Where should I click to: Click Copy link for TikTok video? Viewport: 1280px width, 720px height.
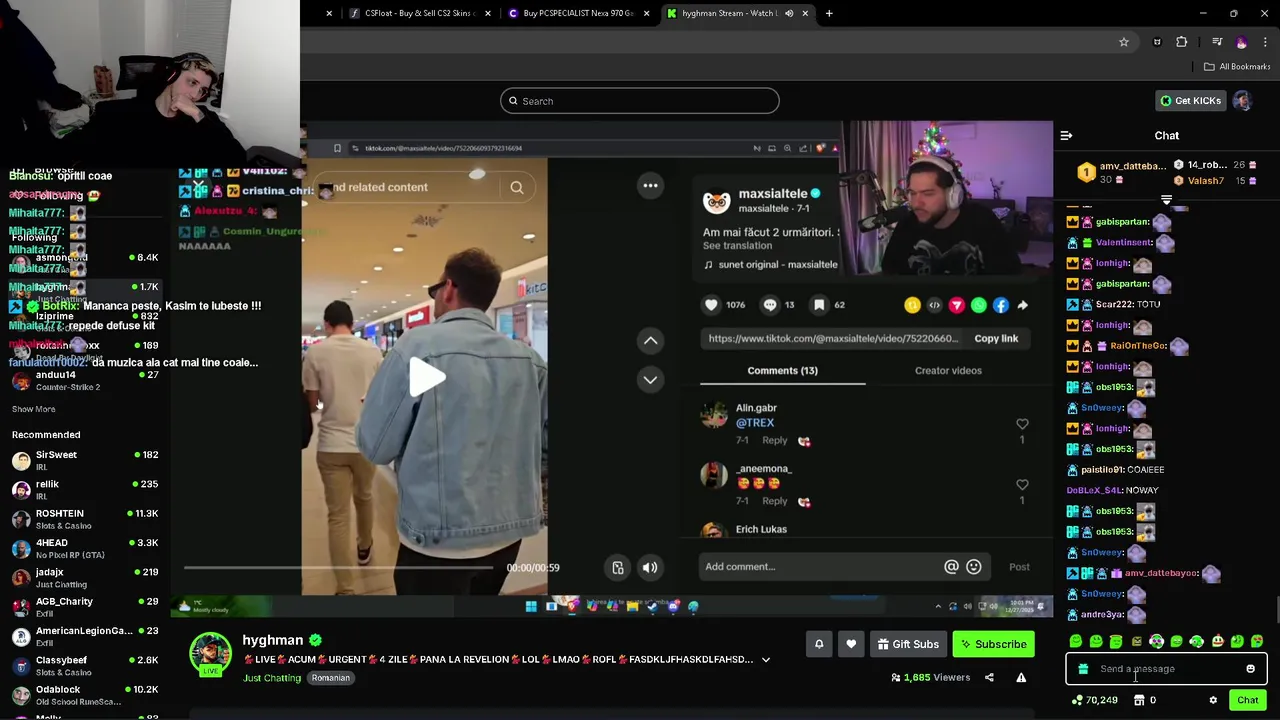click(996, 338)
